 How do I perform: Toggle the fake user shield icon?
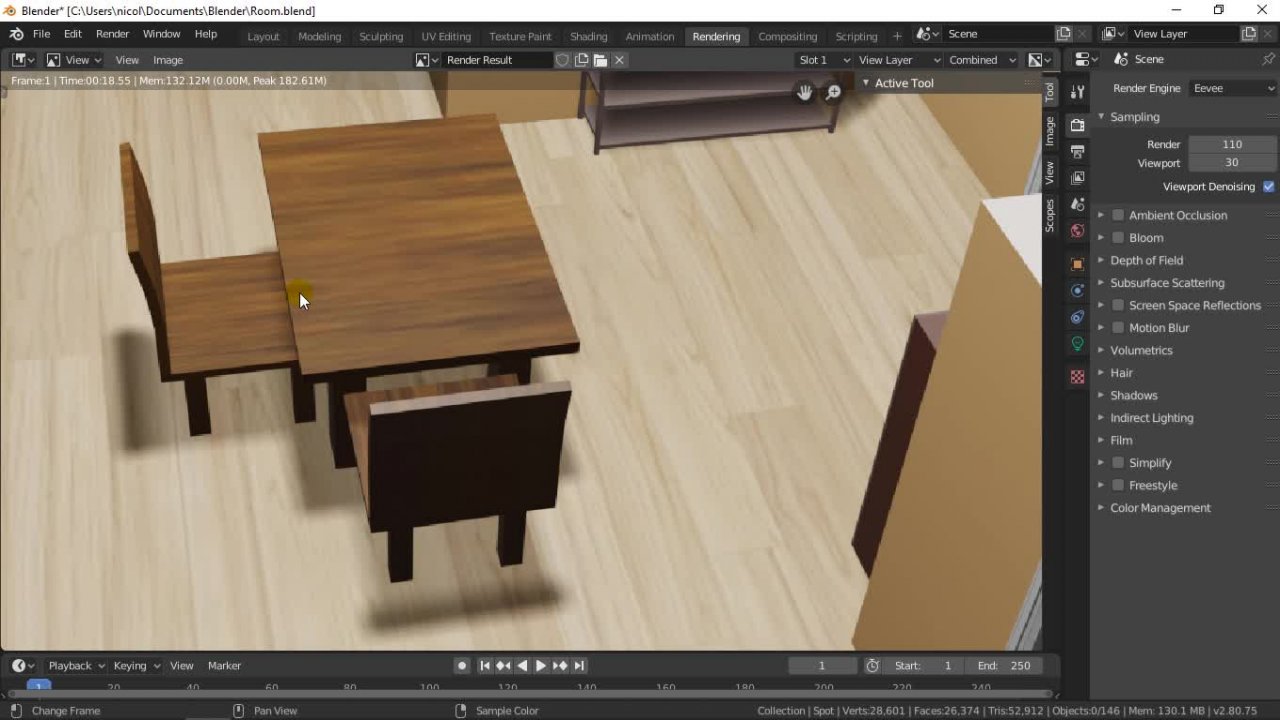pos(562,60)
